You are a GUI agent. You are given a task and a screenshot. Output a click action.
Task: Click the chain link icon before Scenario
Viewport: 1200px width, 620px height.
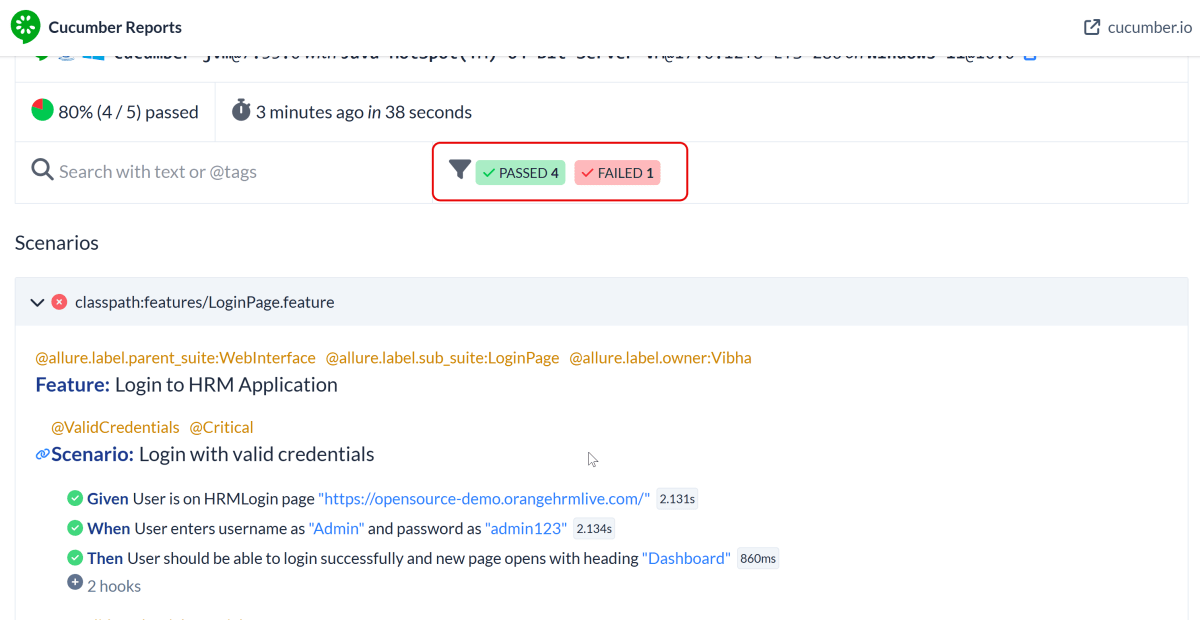pos(42,454)
